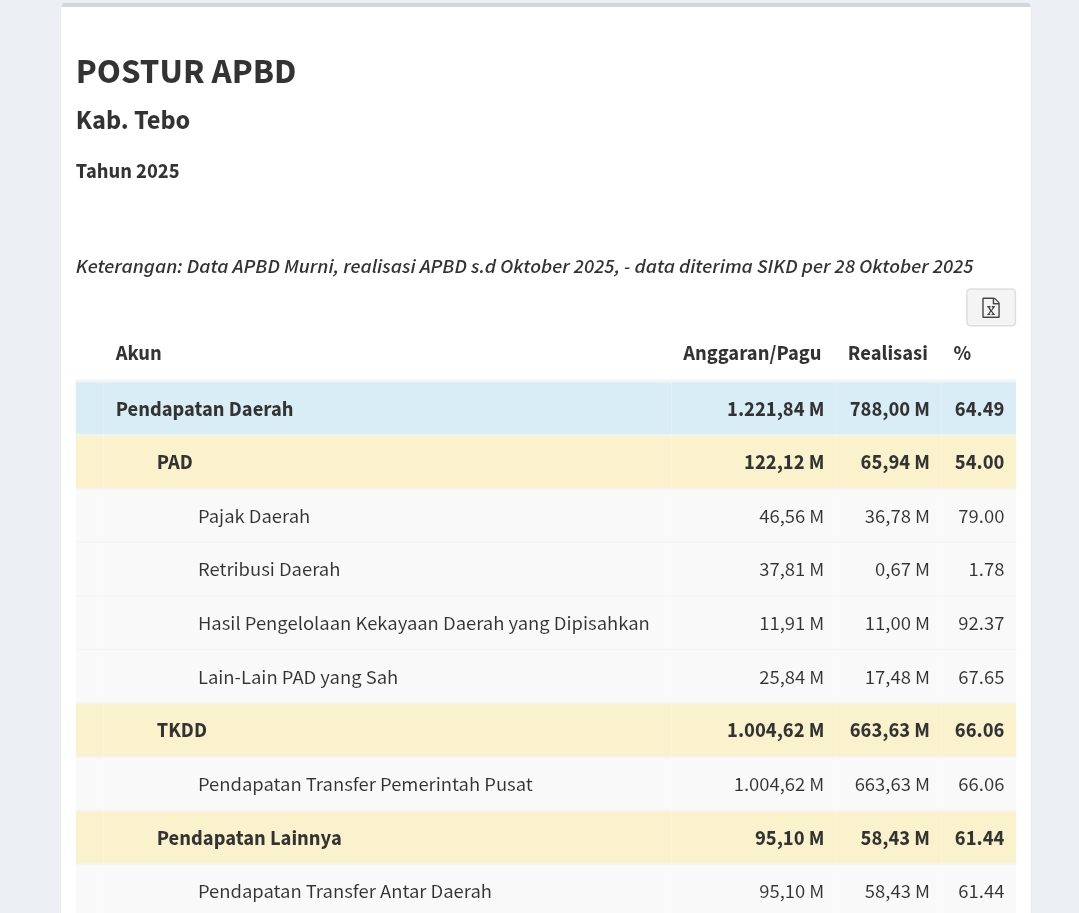Image resolution: width=1079 pixels, height=913 pixels.
Task: Sort by the percentage column header
Action: (961, 352)
